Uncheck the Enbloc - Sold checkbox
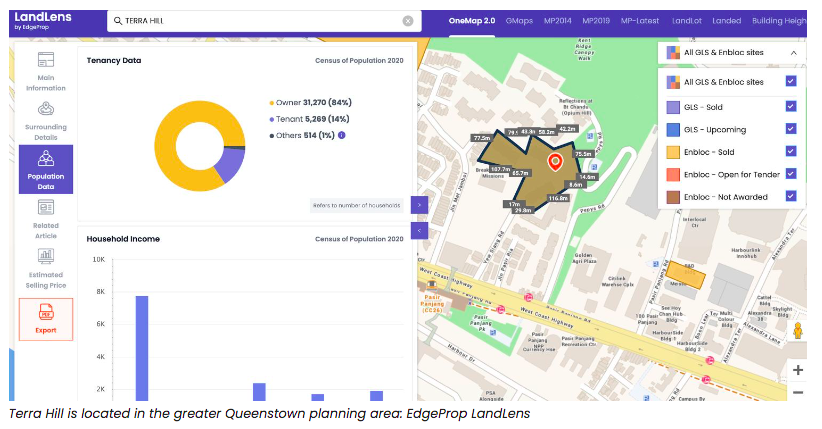The image size is (822, 429). click(791, 152)
